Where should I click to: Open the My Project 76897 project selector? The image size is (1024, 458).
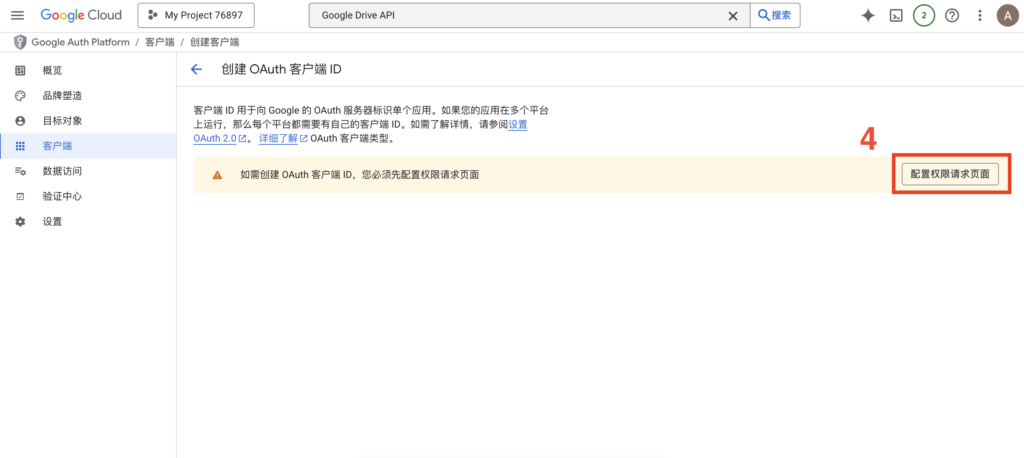(195, 15)
